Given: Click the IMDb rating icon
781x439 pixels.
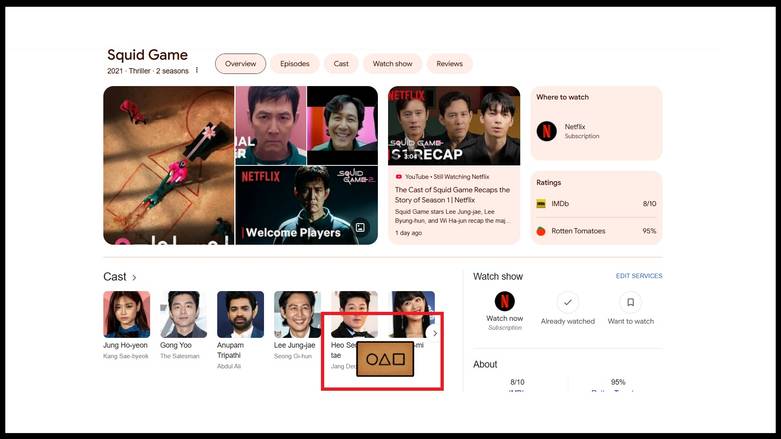Looking at the screenshot, I should [541, 204].
